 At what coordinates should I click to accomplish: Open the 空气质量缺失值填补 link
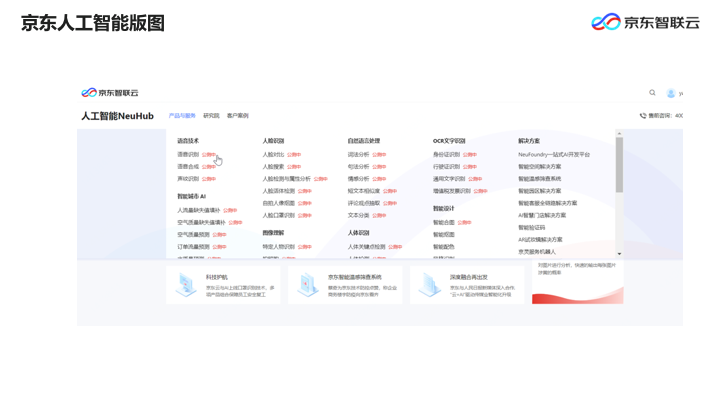201,223
